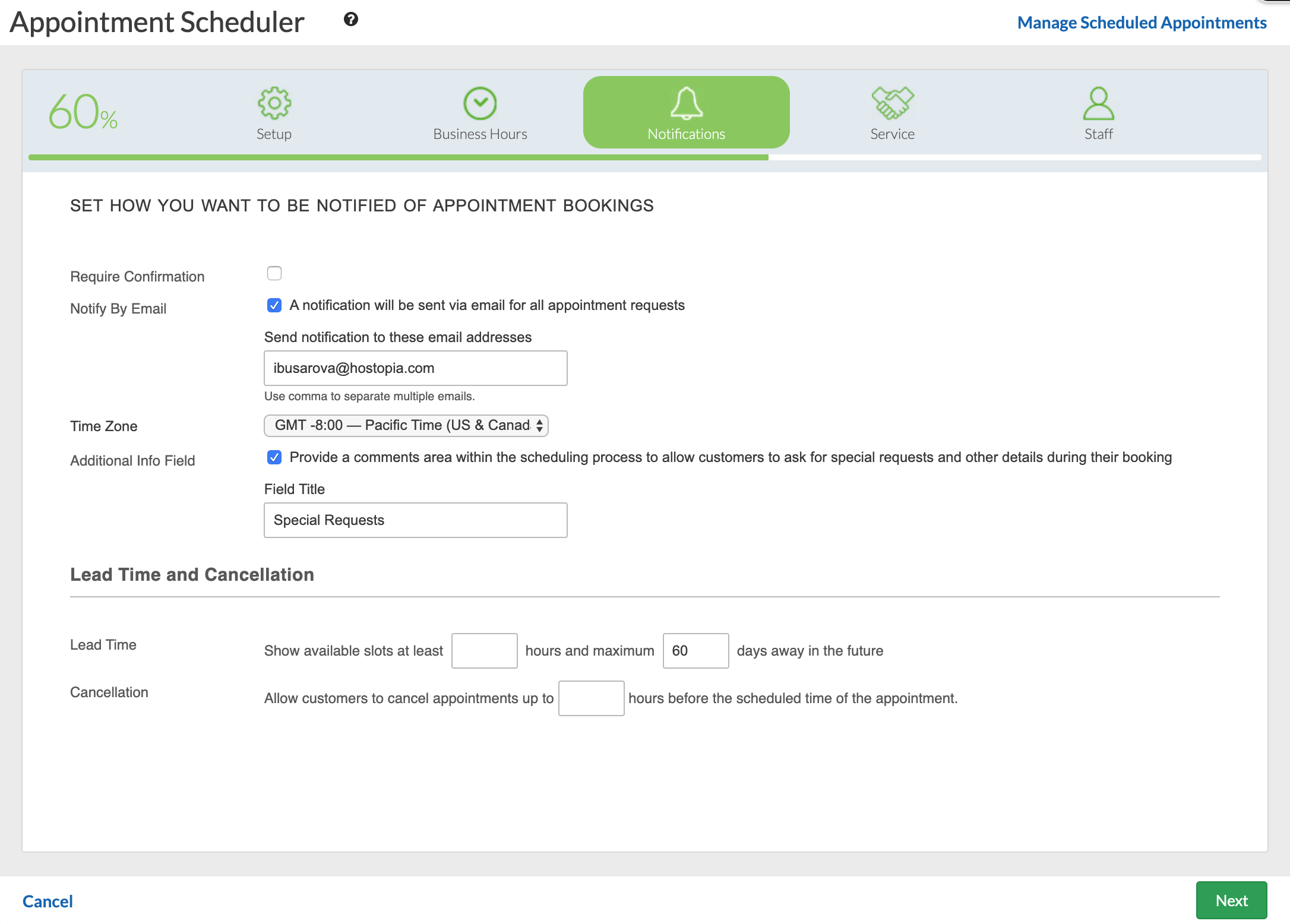Disable the Additional Info Field checkbox
The height and width of the screenshot is (924, 1290).
click(x=274, y=457)
